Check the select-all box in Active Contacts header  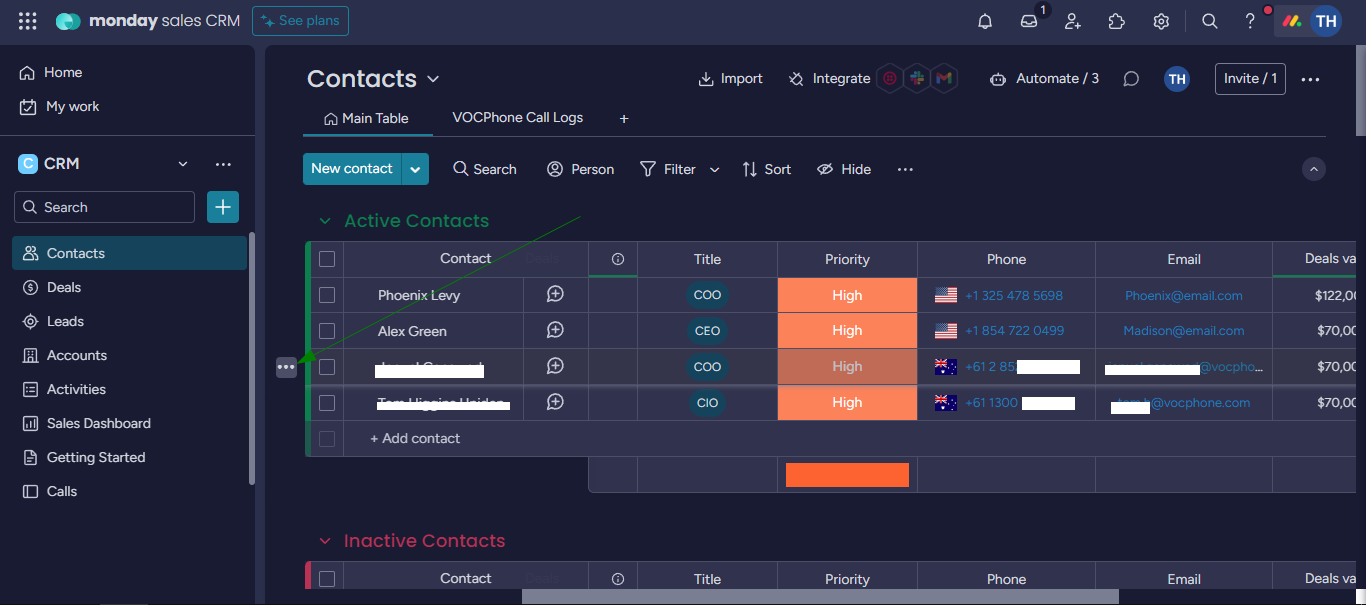point(327,258)
